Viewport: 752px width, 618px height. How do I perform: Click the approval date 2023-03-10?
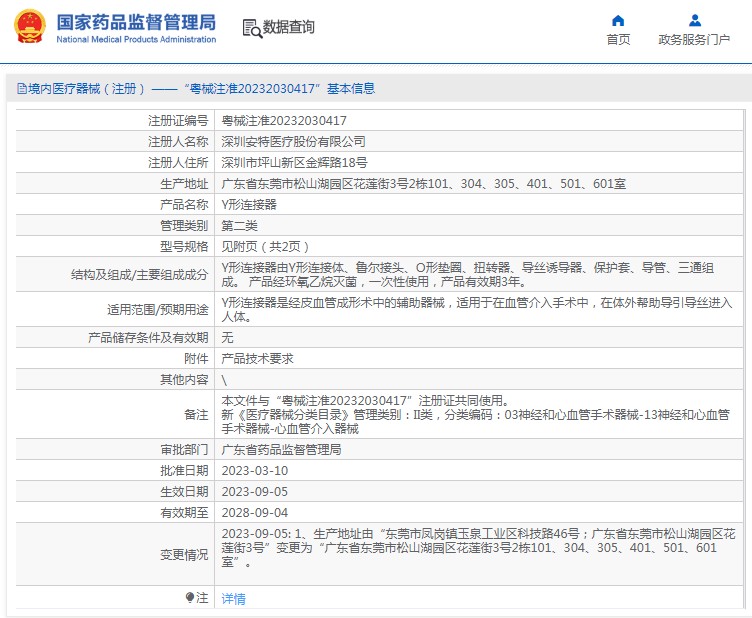[254, 470]
